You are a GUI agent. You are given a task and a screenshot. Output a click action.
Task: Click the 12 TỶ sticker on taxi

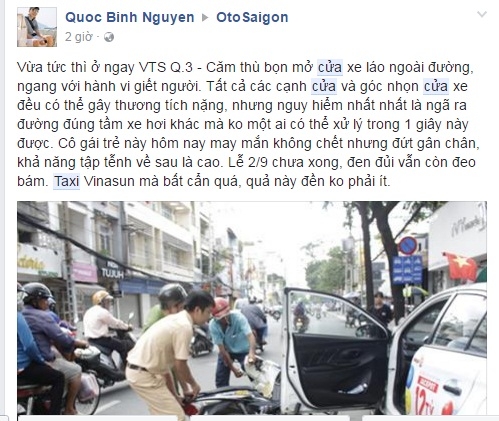point(427,397)
